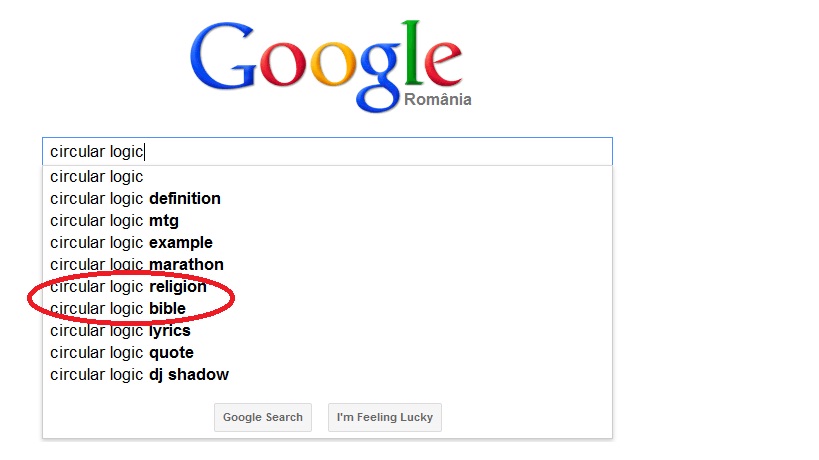Select the circled 'circular logic religion' suggestion

coord(327,286)
